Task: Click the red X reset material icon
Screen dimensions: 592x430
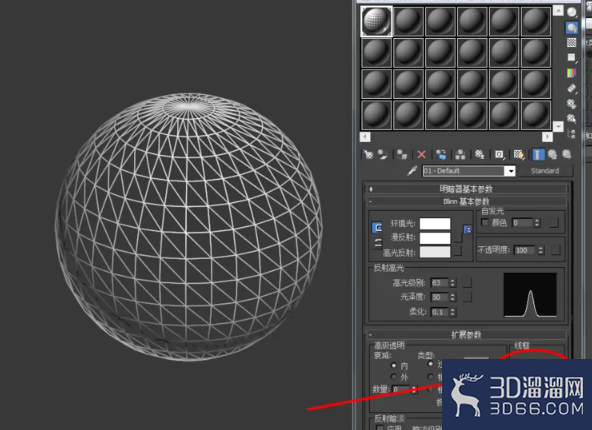Action: click(422, 154)
